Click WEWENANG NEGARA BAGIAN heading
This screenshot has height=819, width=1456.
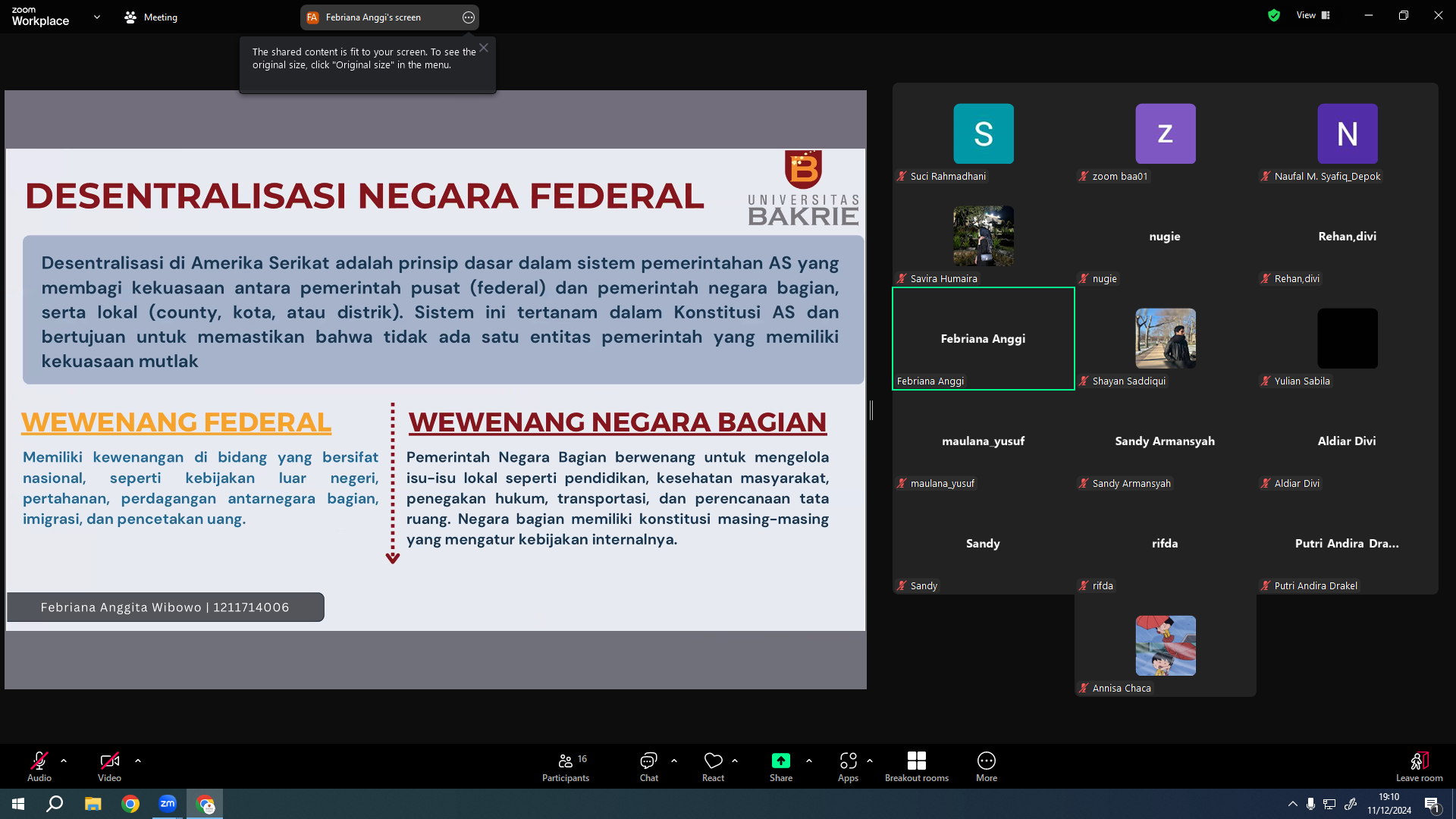[617, 422]
